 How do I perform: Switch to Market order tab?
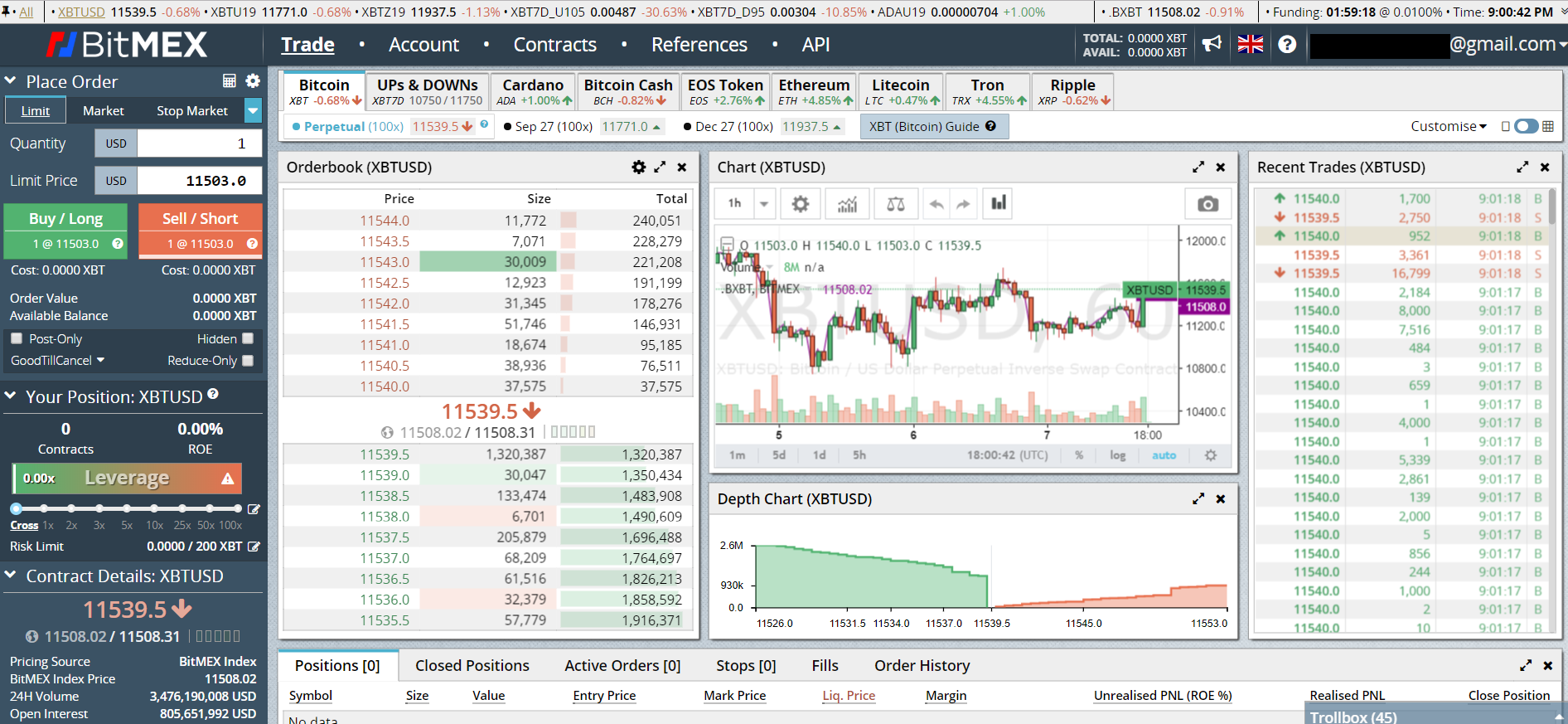104,110
